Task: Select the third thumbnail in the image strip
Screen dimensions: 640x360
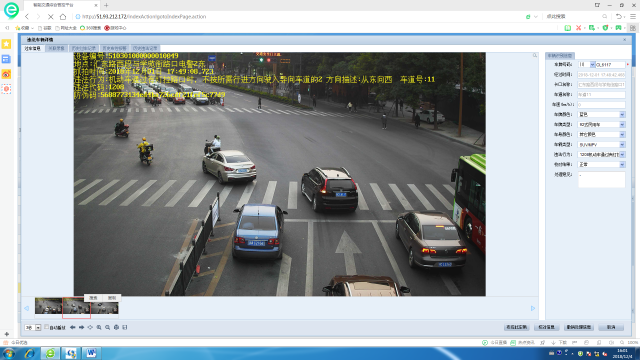Action: (104, 307)
